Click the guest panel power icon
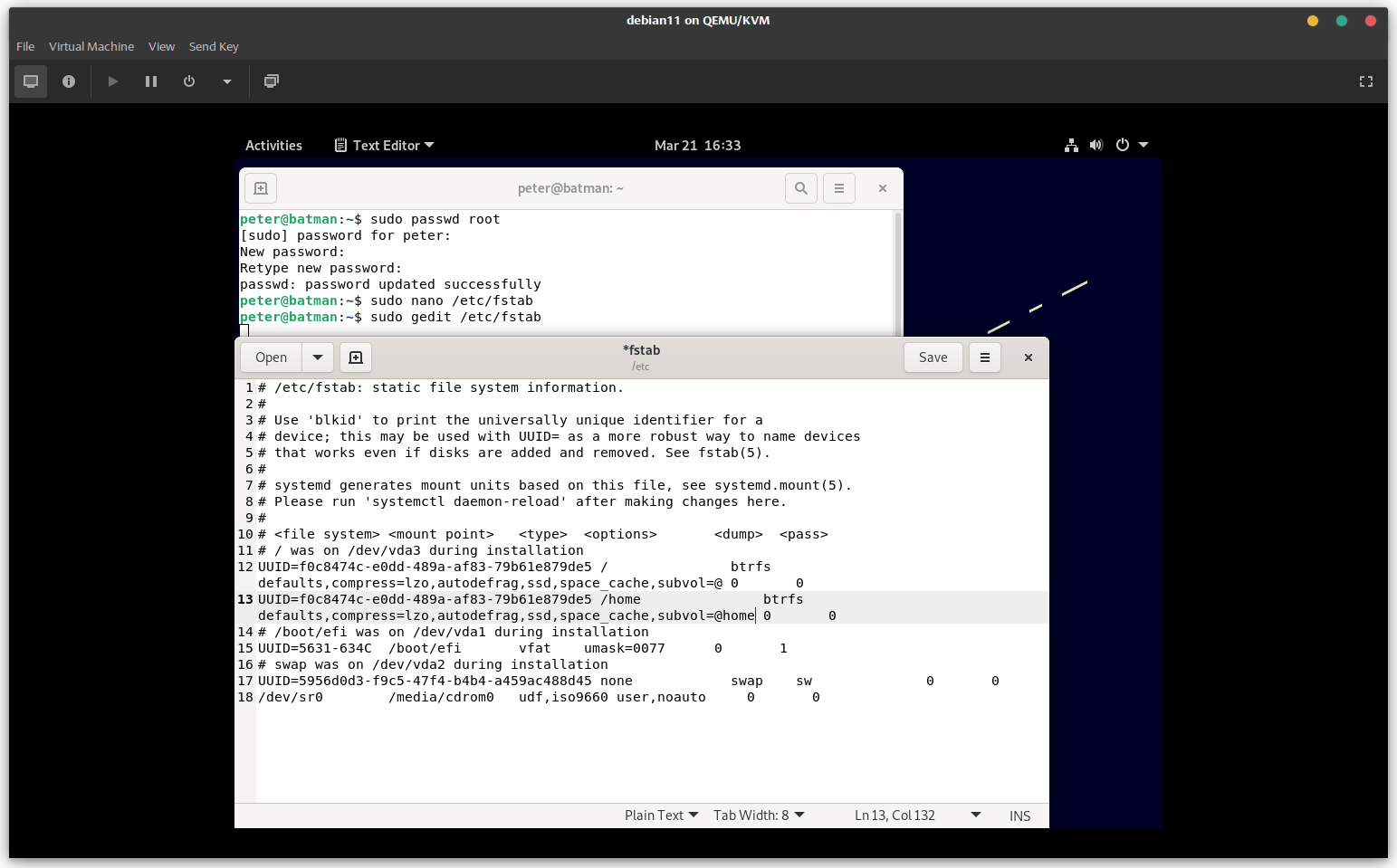This screenshot has height=868, width=1397. (x=1123, y=145)
